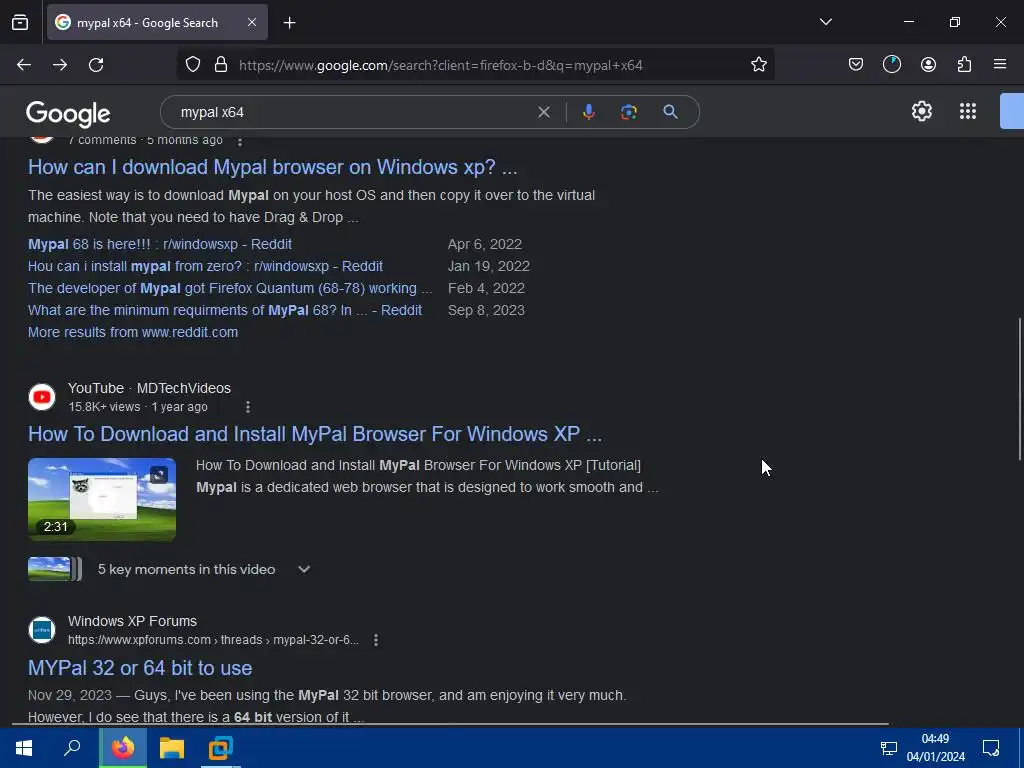Open 'Hou can i install mypal from zero' link

[x=205, y=266]
